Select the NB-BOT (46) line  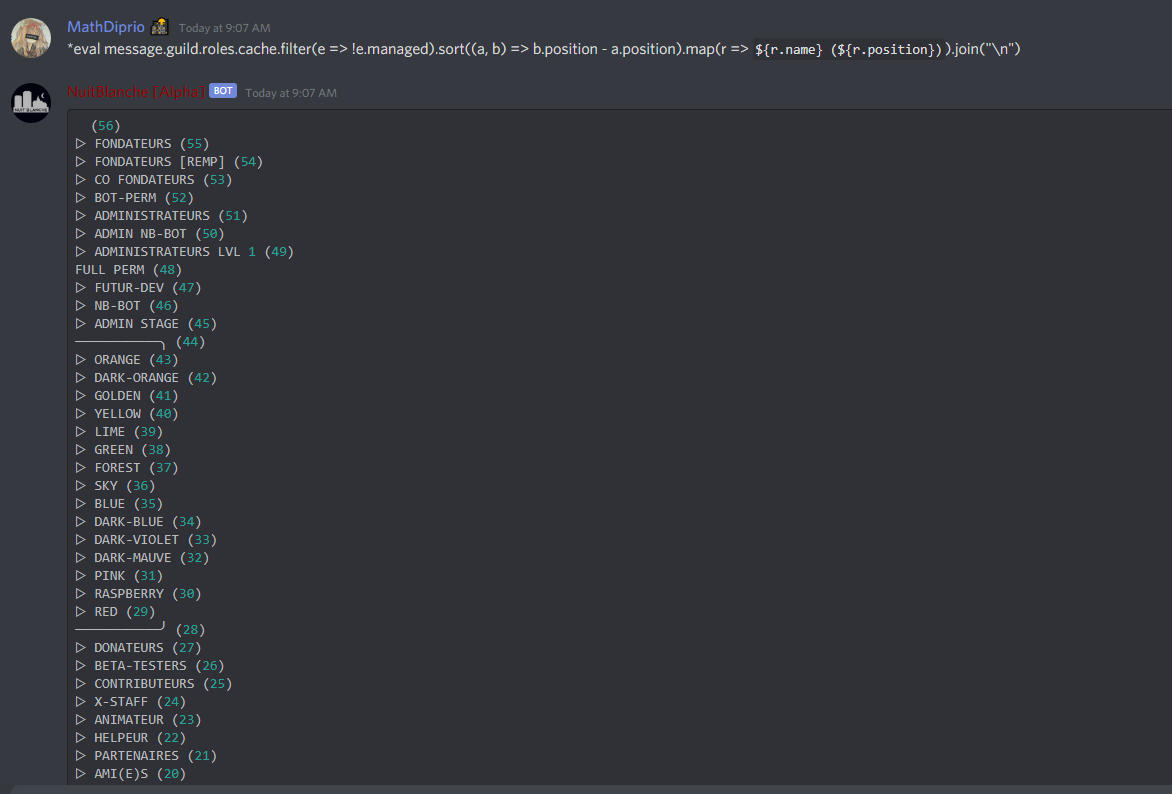(x=127, y=306)
